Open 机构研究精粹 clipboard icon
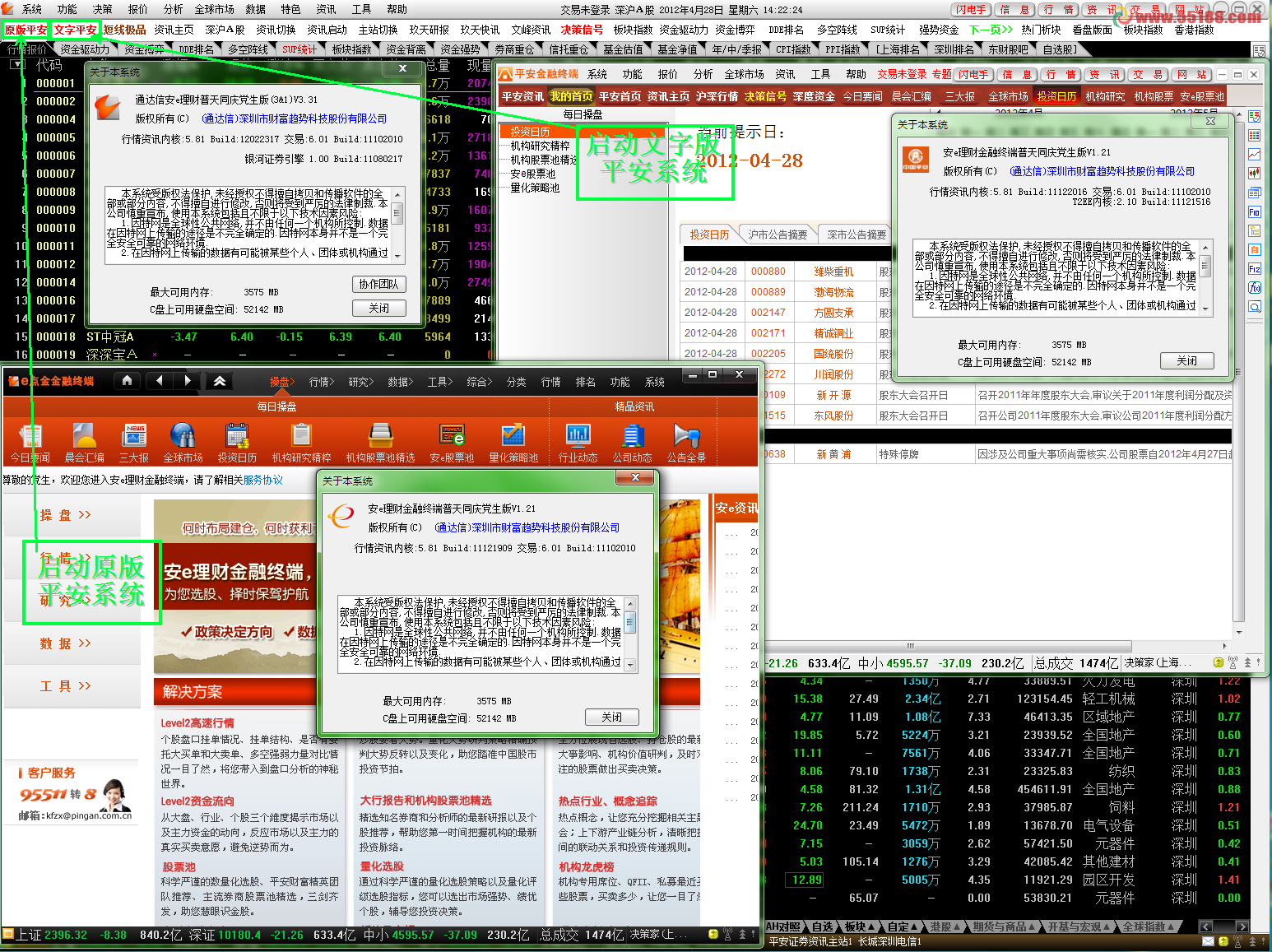1272x952 pixels. [301, 436]
